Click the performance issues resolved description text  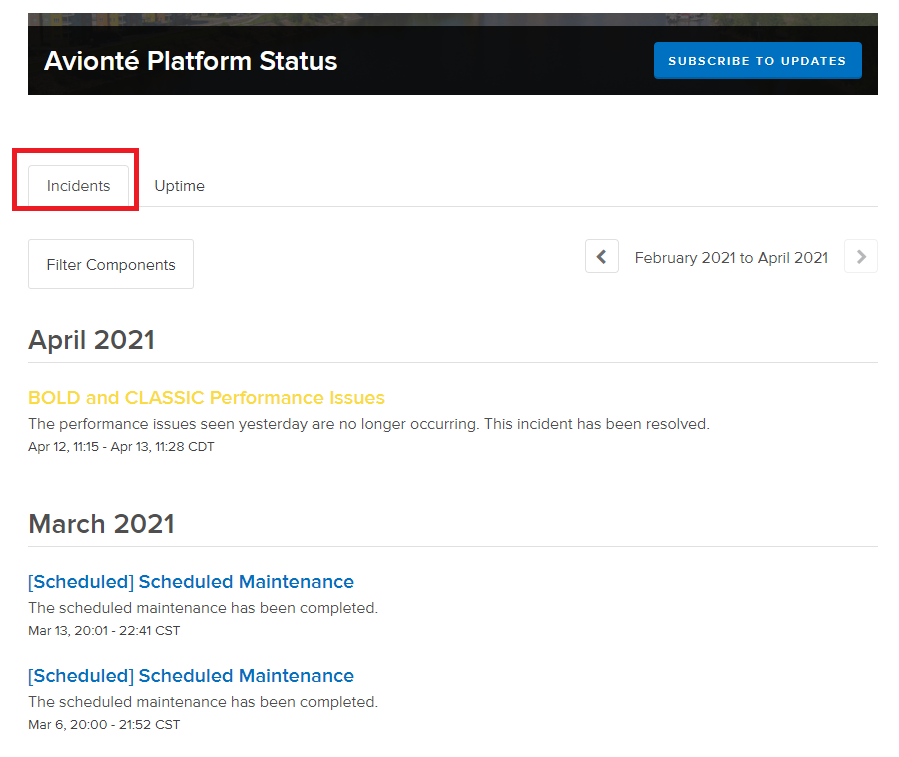369,424
